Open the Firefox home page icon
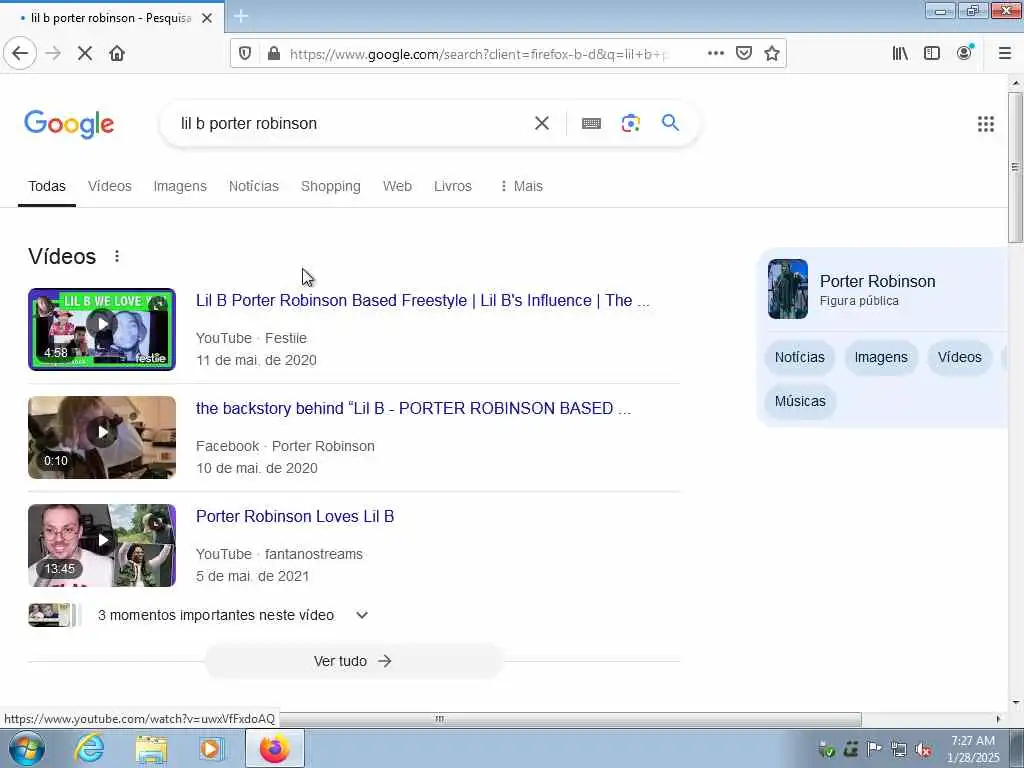Image resolution: width=1024 pixels, height=768 pixels. 117,54
